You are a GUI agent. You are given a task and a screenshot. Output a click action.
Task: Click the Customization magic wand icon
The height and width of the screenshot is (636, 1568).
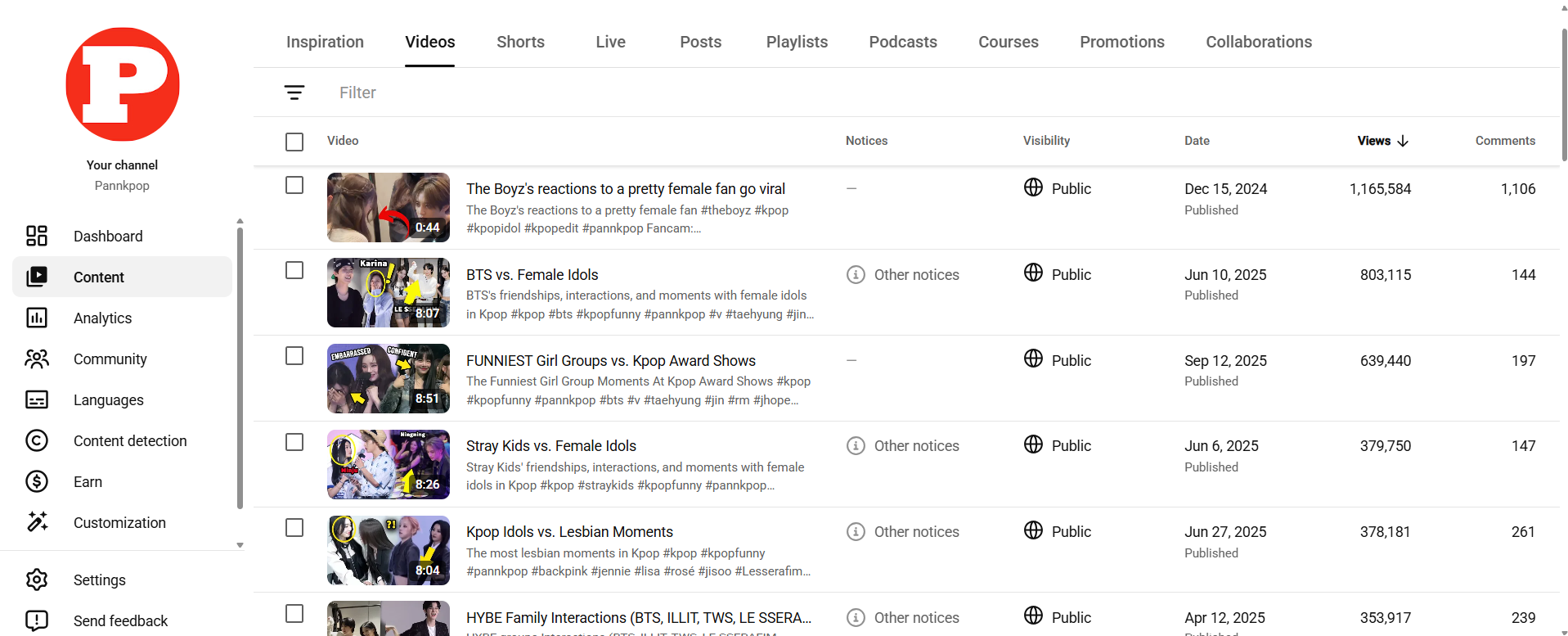(x=37, y=522)
